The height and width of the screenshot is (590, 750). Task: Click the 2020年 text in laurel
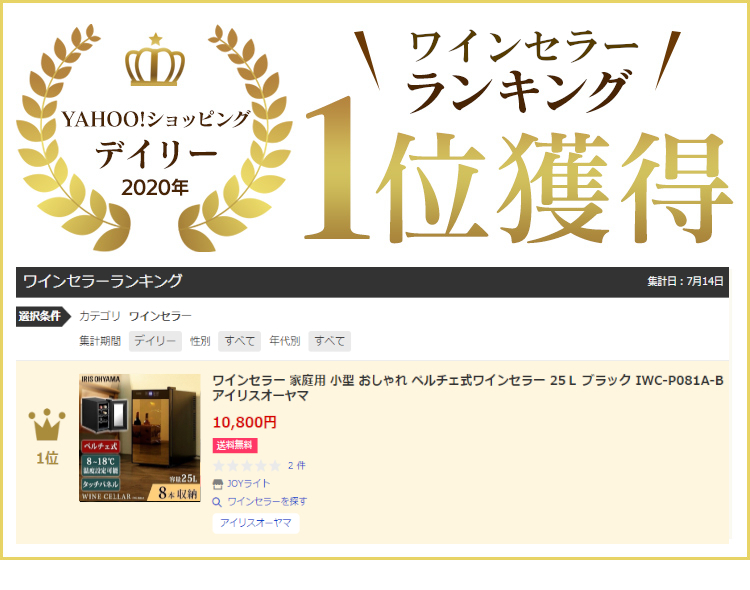[155, 188]
